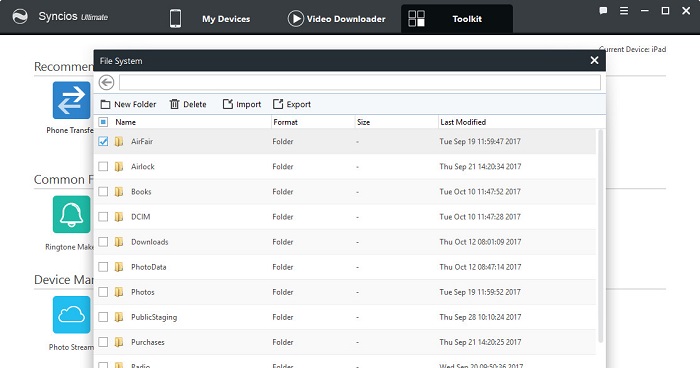Viewport: 700px width, 368px height.
Task: Select the AirFair folder name
Action: click(x=142, y=142)
